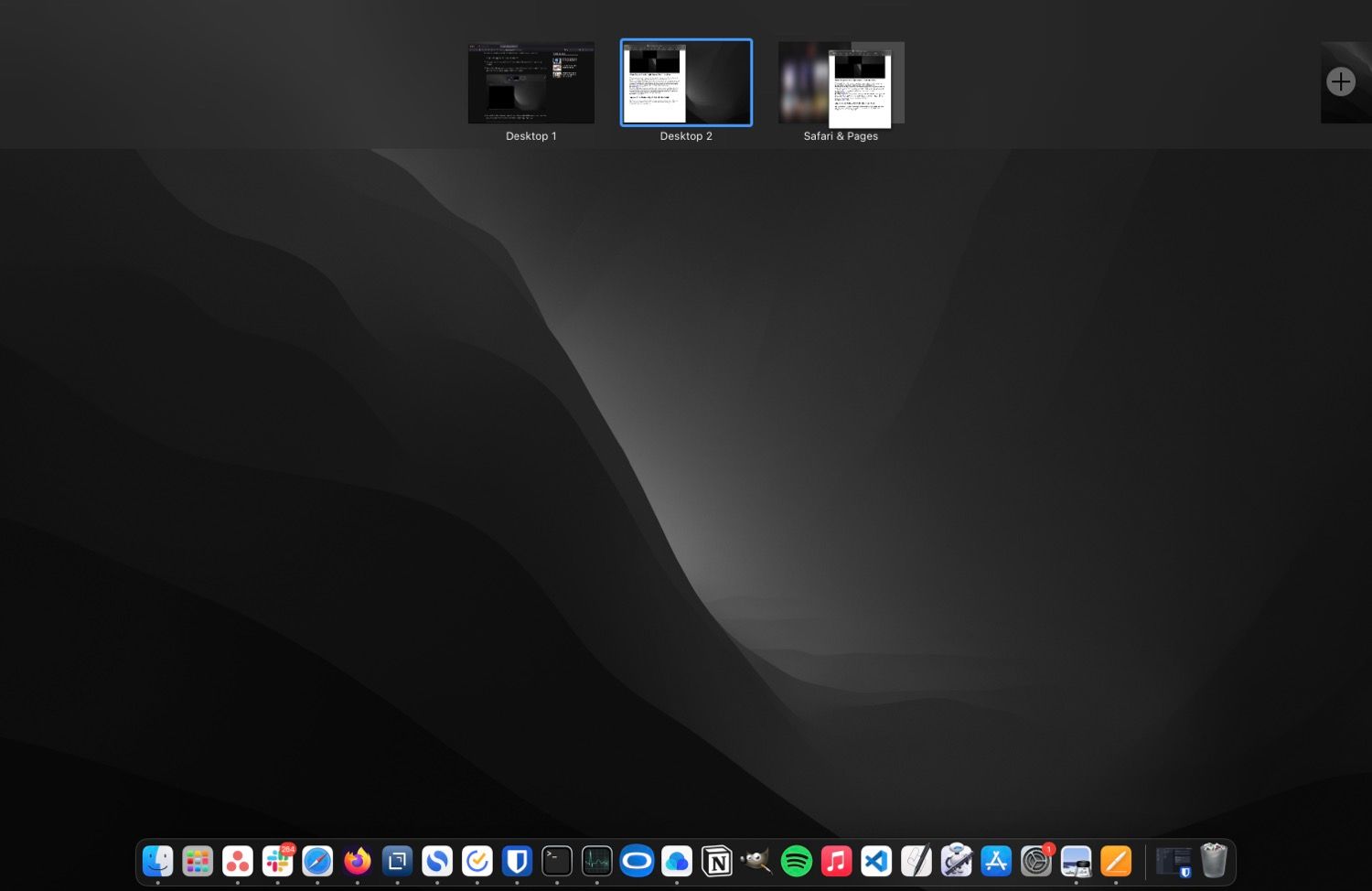Viewport: 1372px width, 891px height.
Task: Open Automator
Action: pyautogui.click(x=956, y=861)
